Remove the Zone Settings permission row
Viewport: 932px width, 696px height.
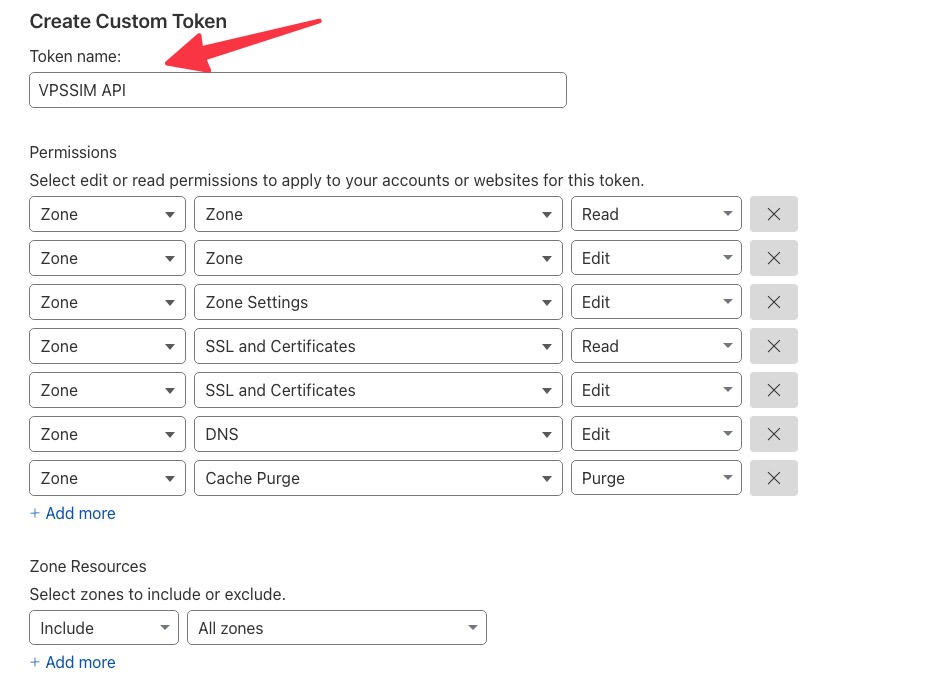click(x=773, y=302)
